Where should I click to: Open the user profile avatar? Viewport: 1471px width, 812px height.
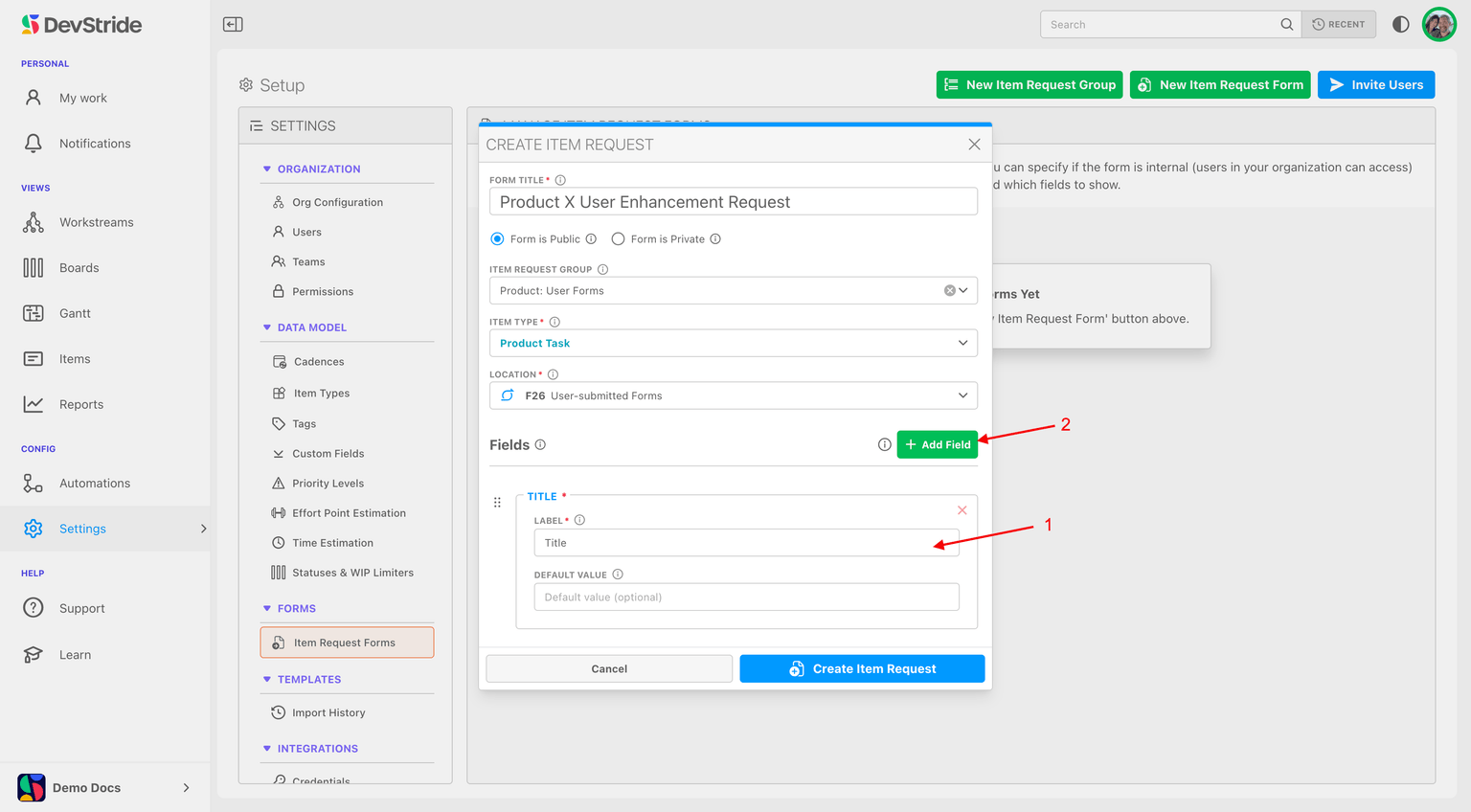(x=1438, y=24)
